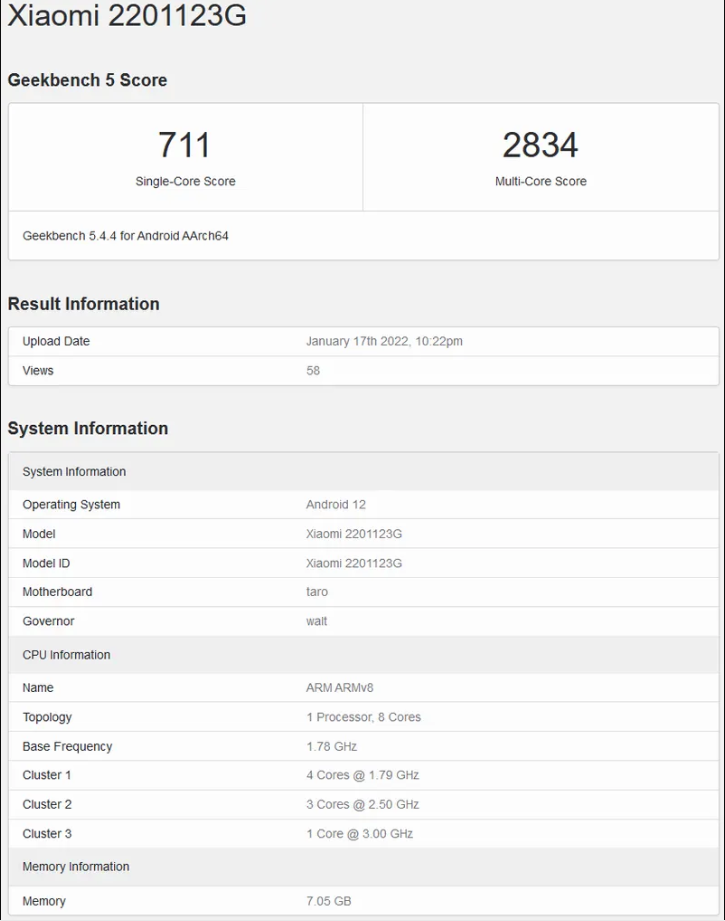Click the Model ID value Xiaomi 2201123G

click(354, 563)
